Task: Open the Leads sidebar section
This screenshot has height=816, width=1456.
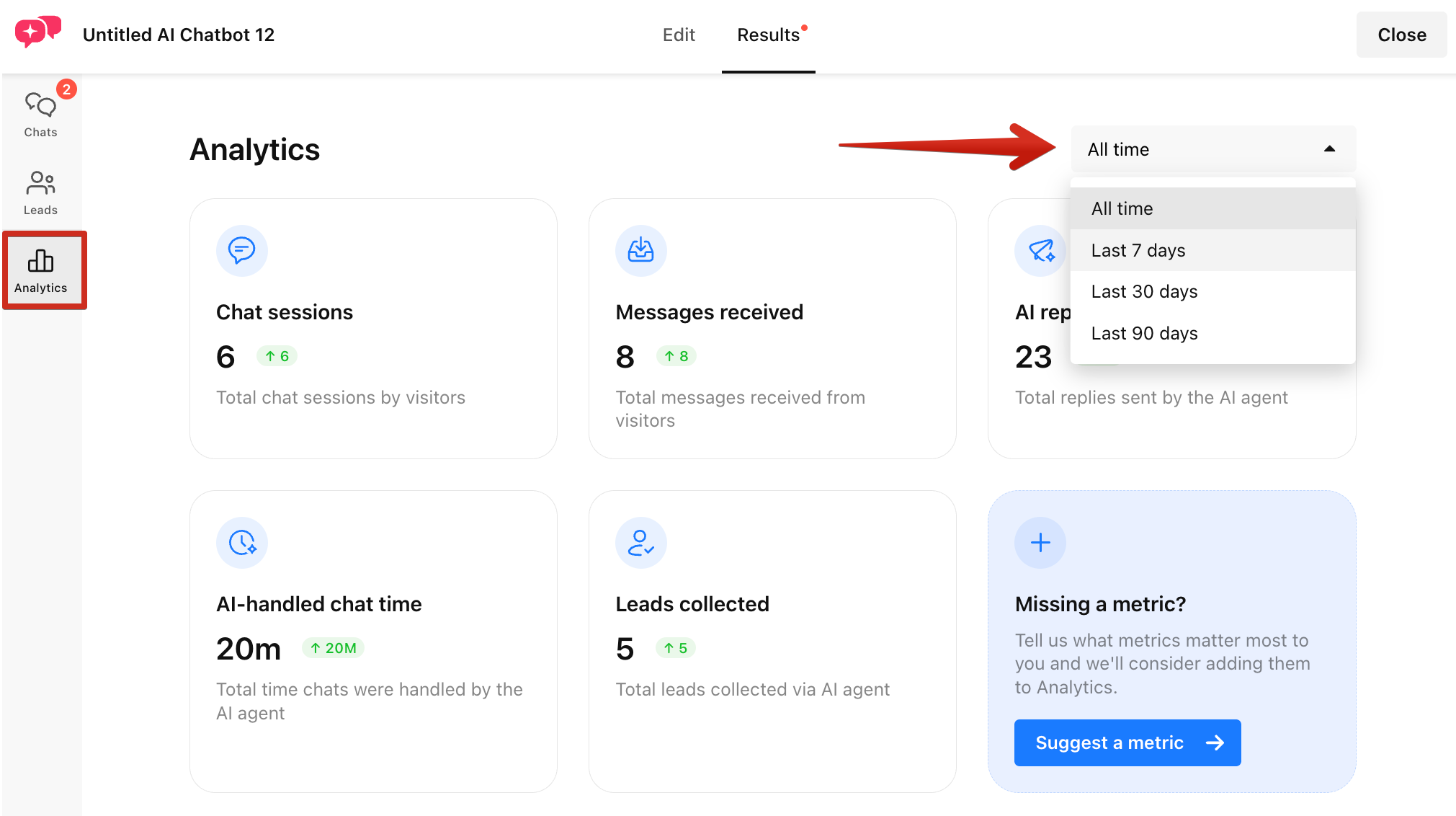Action: coord(40,193)
